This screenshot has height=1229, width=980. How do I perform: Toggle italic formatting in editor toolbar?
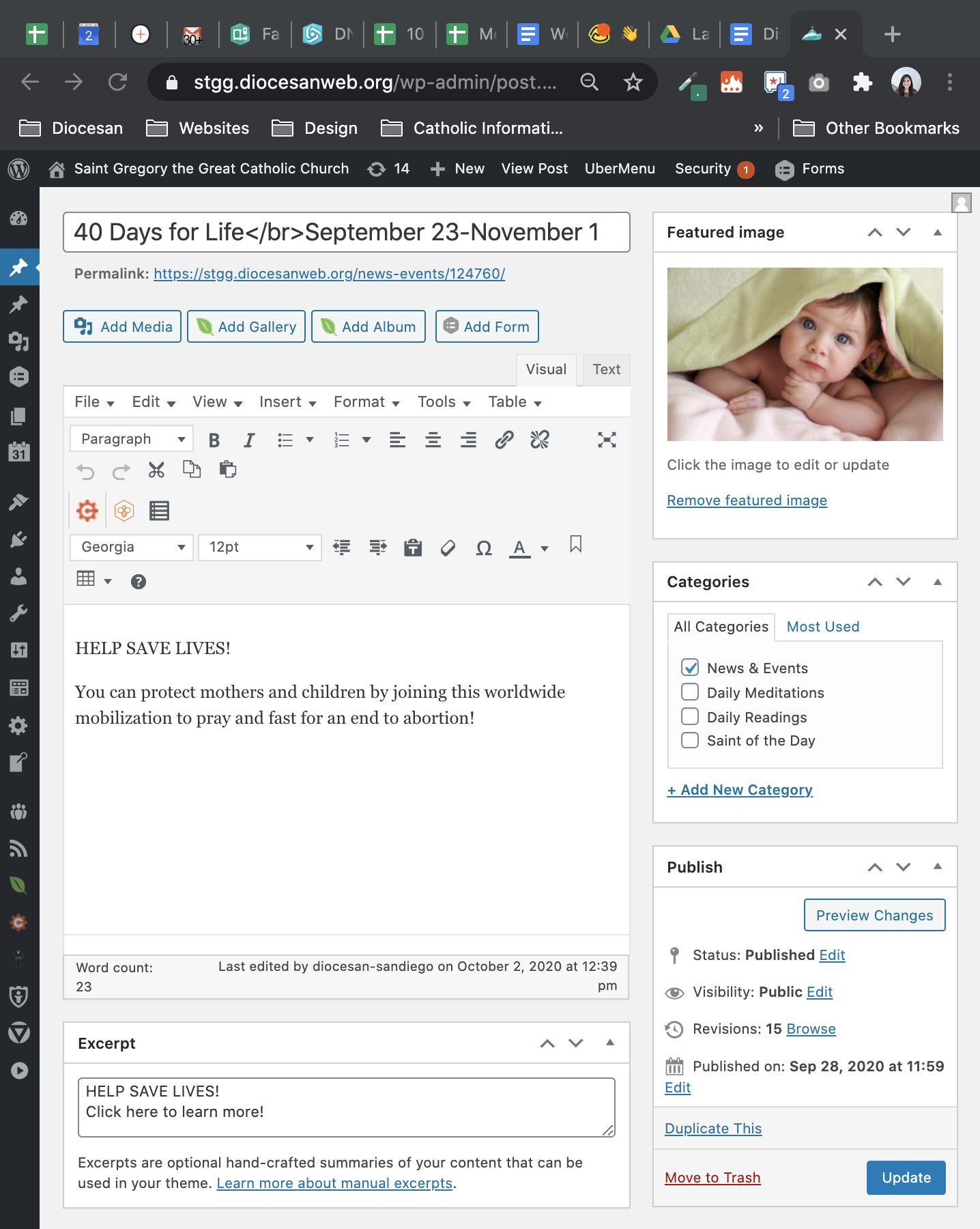[x=249, y=440]
